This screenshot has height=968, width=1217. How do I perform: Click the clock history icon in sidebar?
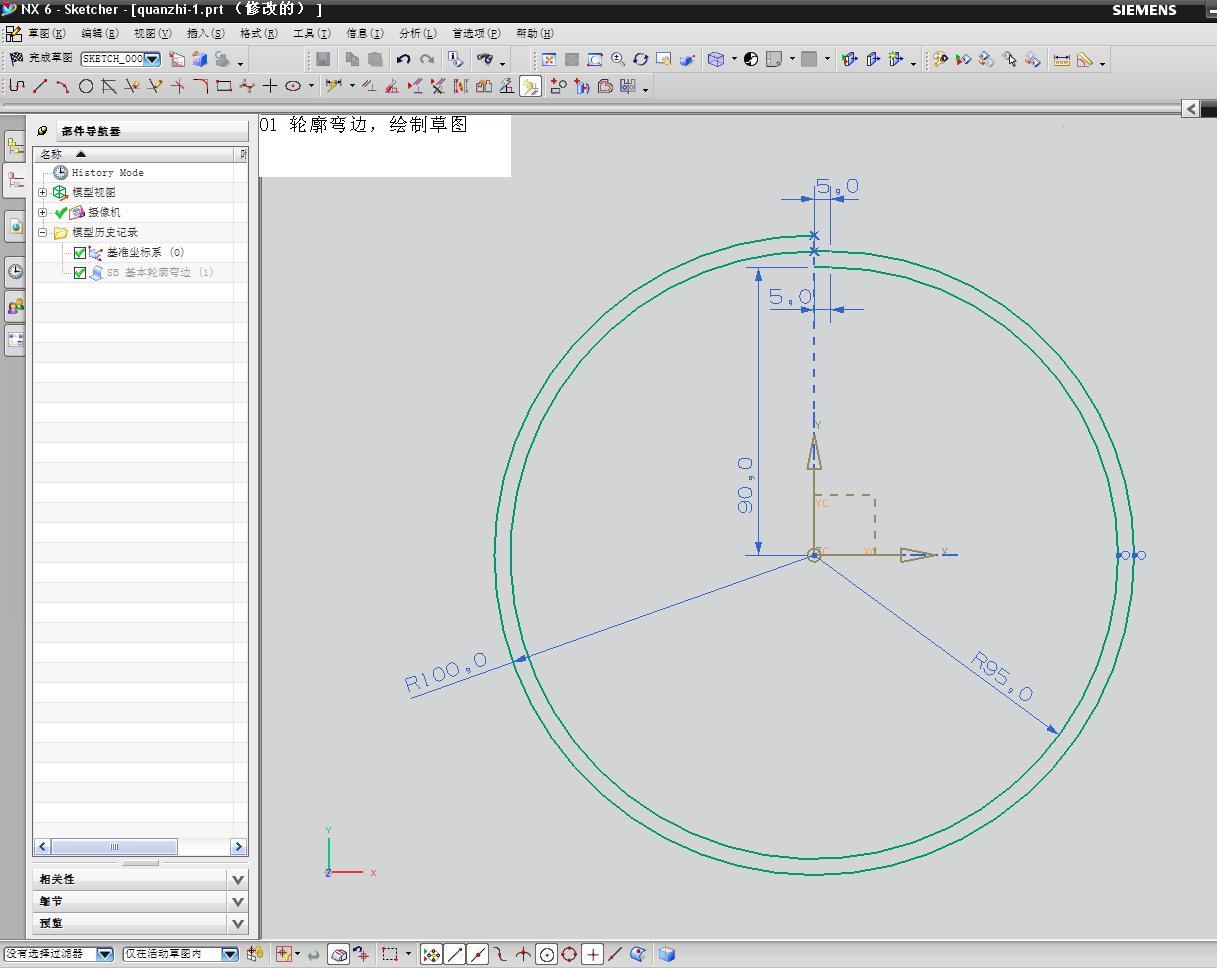click(15, 271)
